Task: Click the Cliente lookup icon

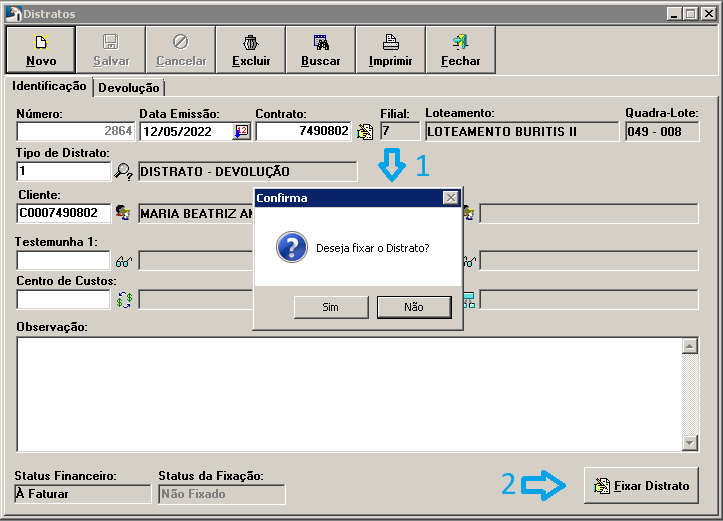Action: pos(124,213)
